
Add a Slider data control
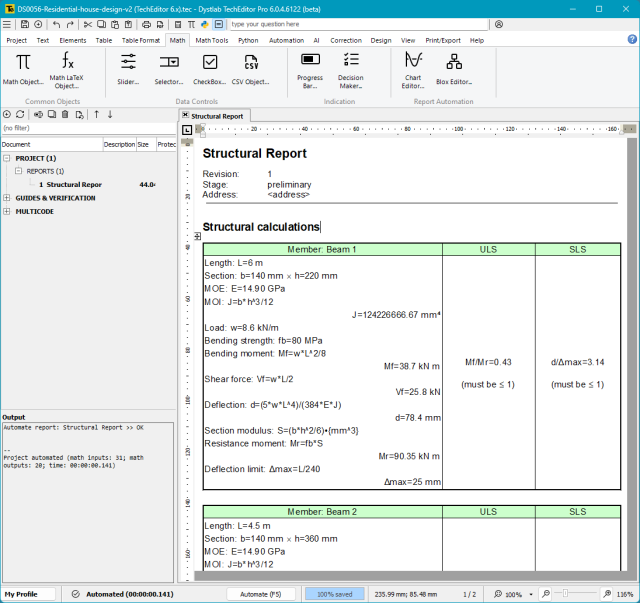128,69
